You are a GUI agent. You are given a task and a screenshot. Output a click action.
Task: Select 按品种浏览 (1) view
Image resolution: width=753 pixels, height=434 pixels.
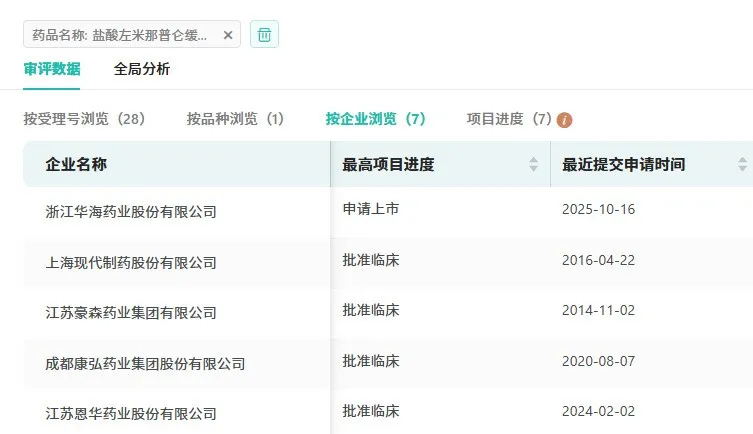(x=235, y=119)
